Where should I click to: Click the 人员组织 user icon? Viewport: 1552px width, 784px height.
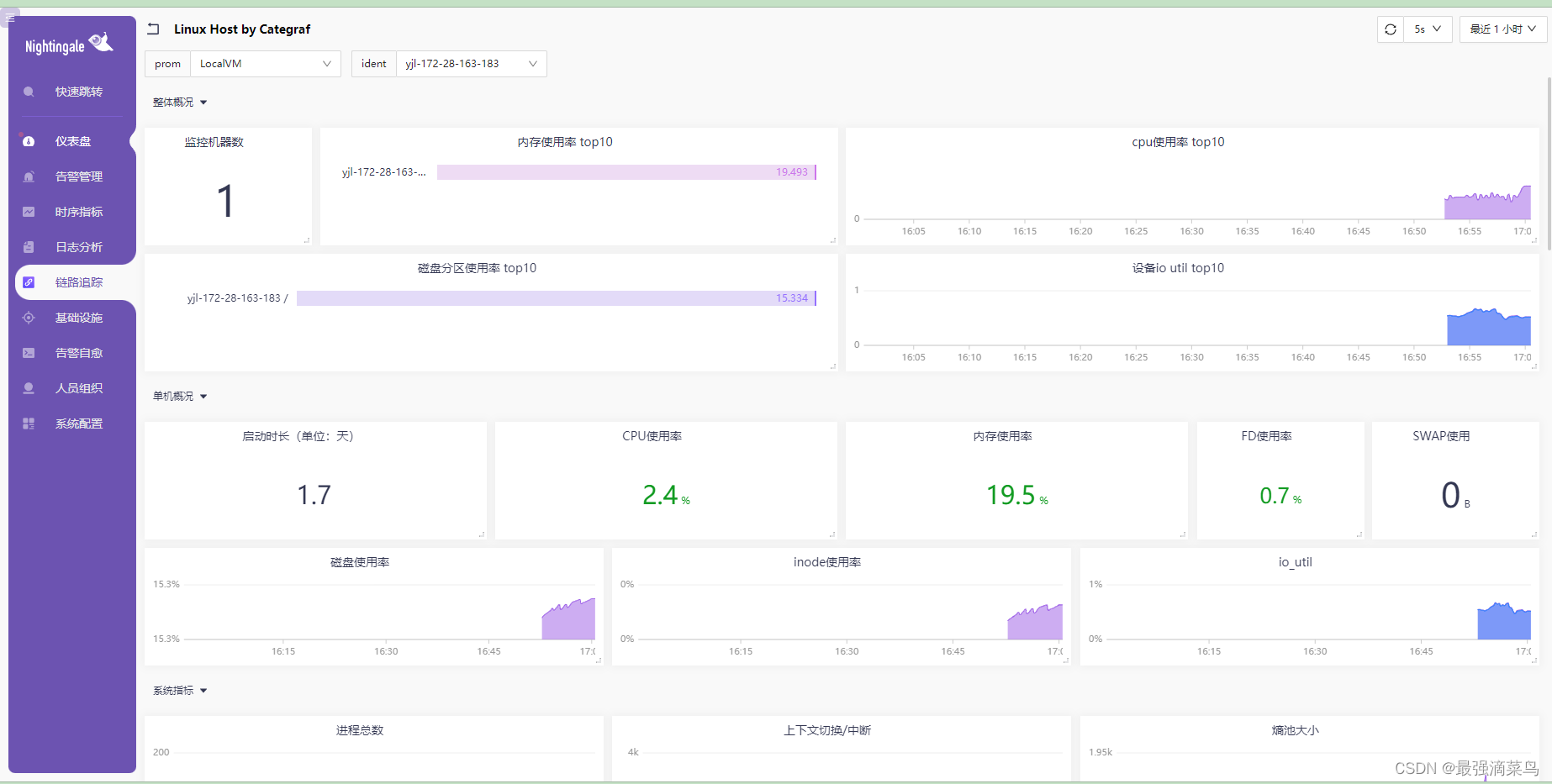point(29,388)
